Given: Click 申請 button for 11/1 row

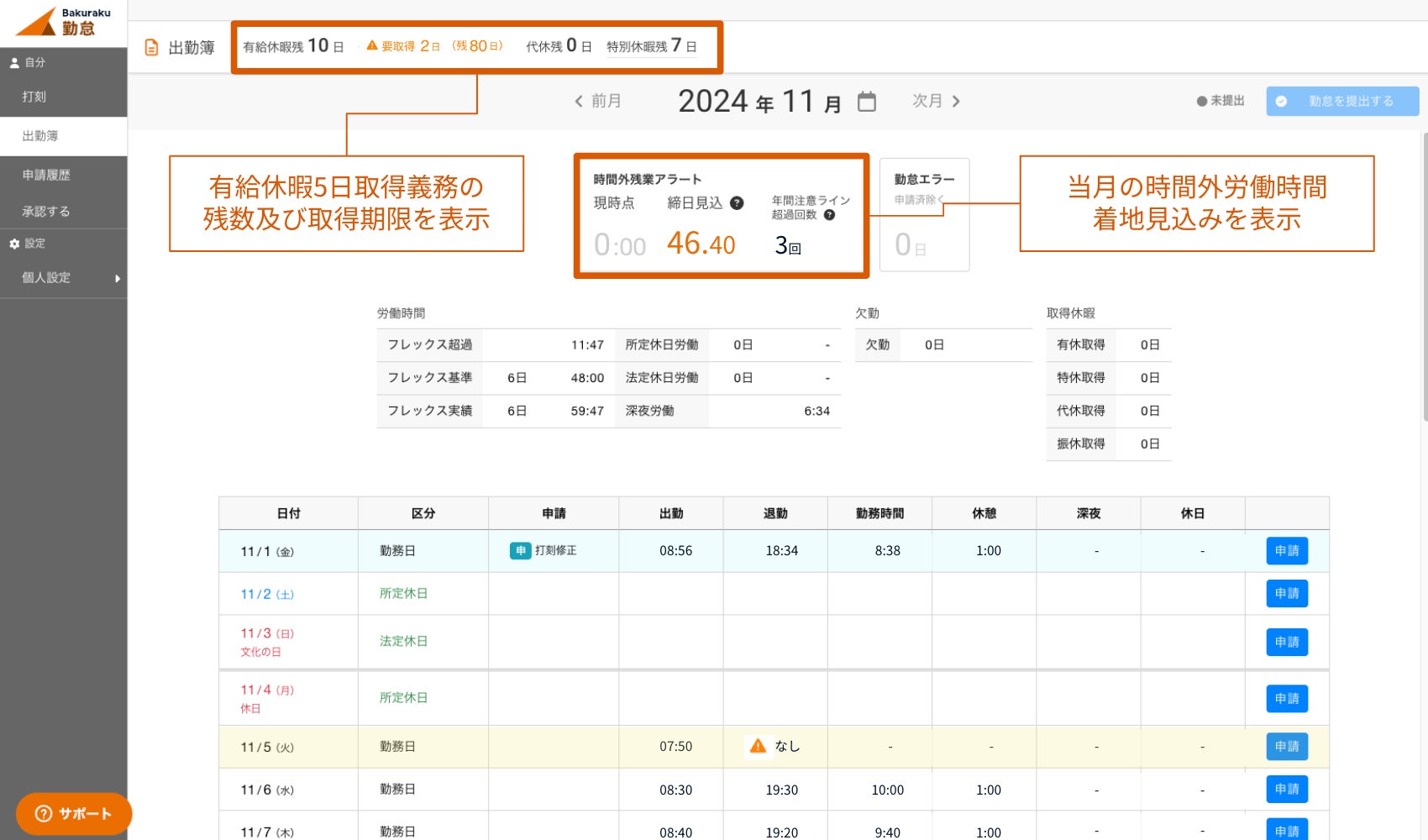Looking at the screenshot, I should tap(1286, 551).
